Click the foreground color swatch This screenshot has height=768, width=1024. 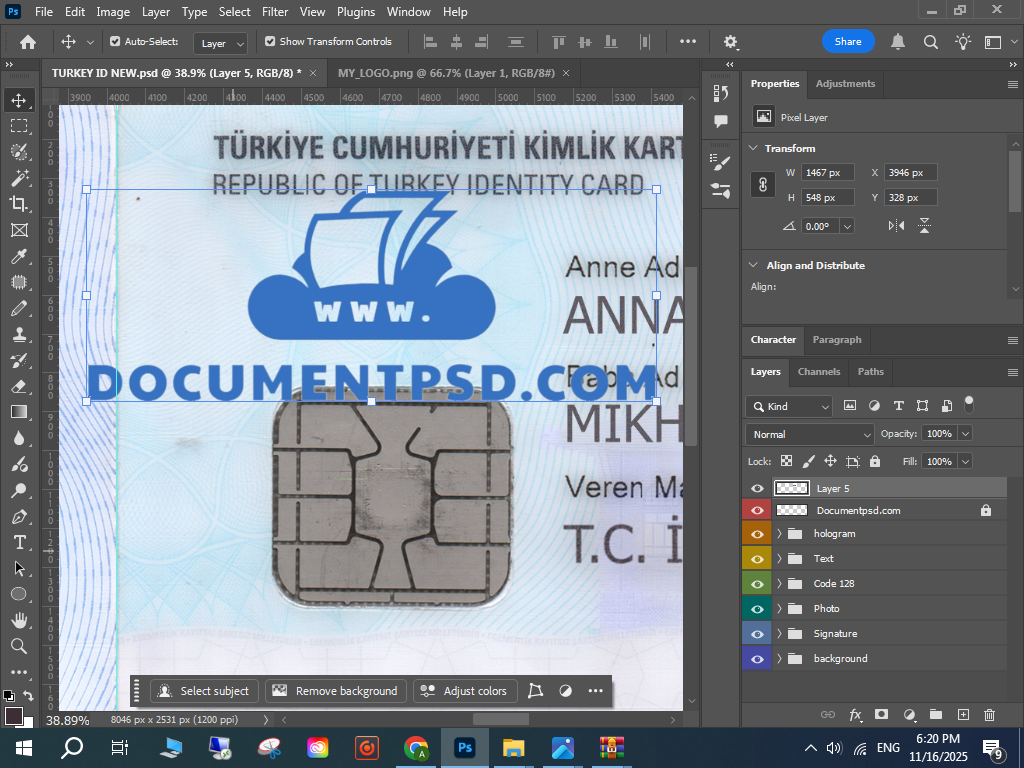14,716
